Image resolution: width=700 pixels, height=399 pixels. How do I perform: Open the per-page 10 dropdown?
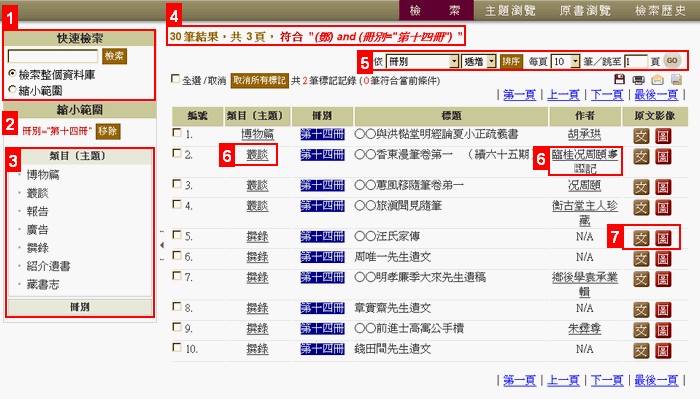[x=565, y=61]
